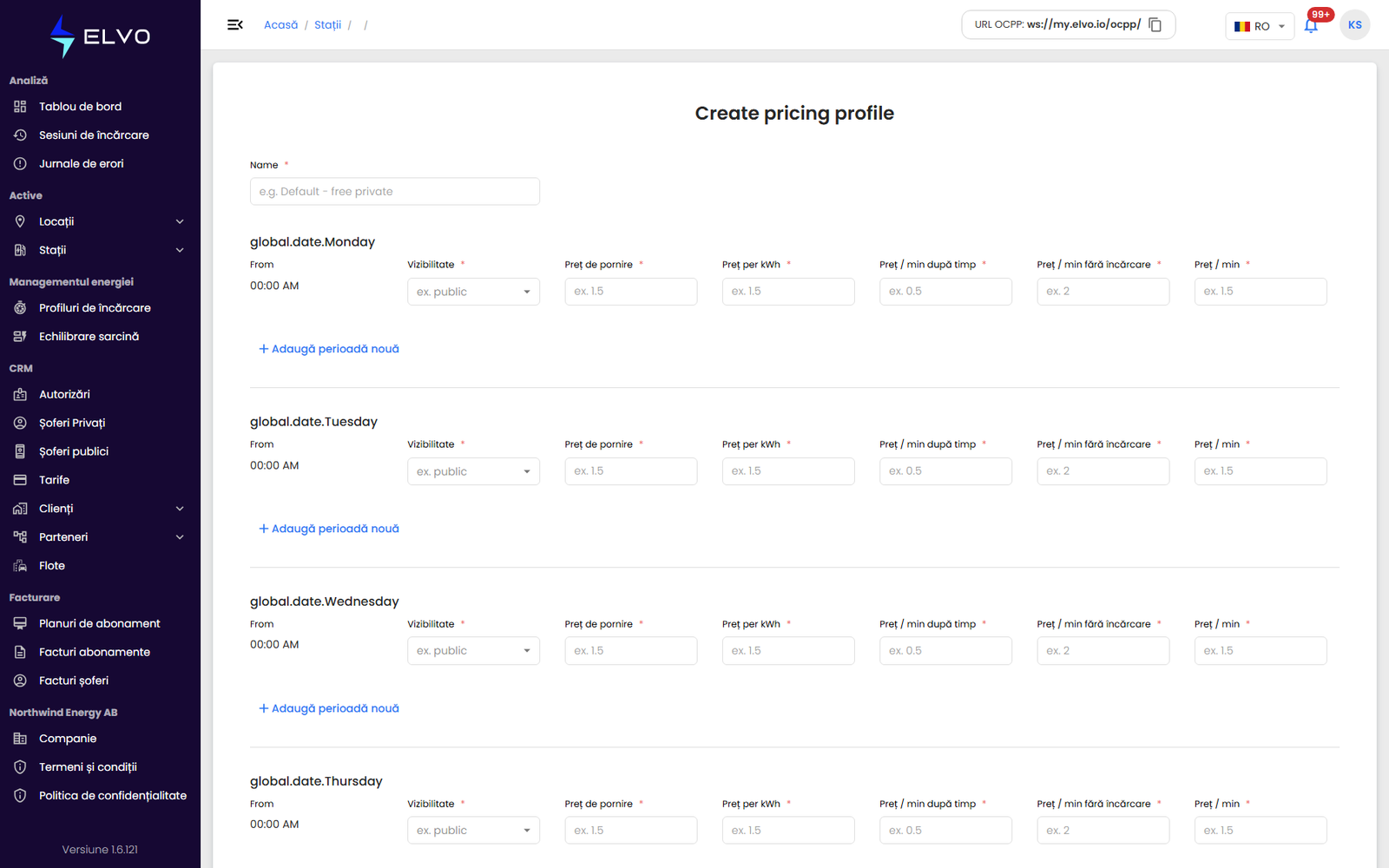Open Thursday Vizibilitate dropdown
This screenshot has width=1389, height=868.
[473, 831]
